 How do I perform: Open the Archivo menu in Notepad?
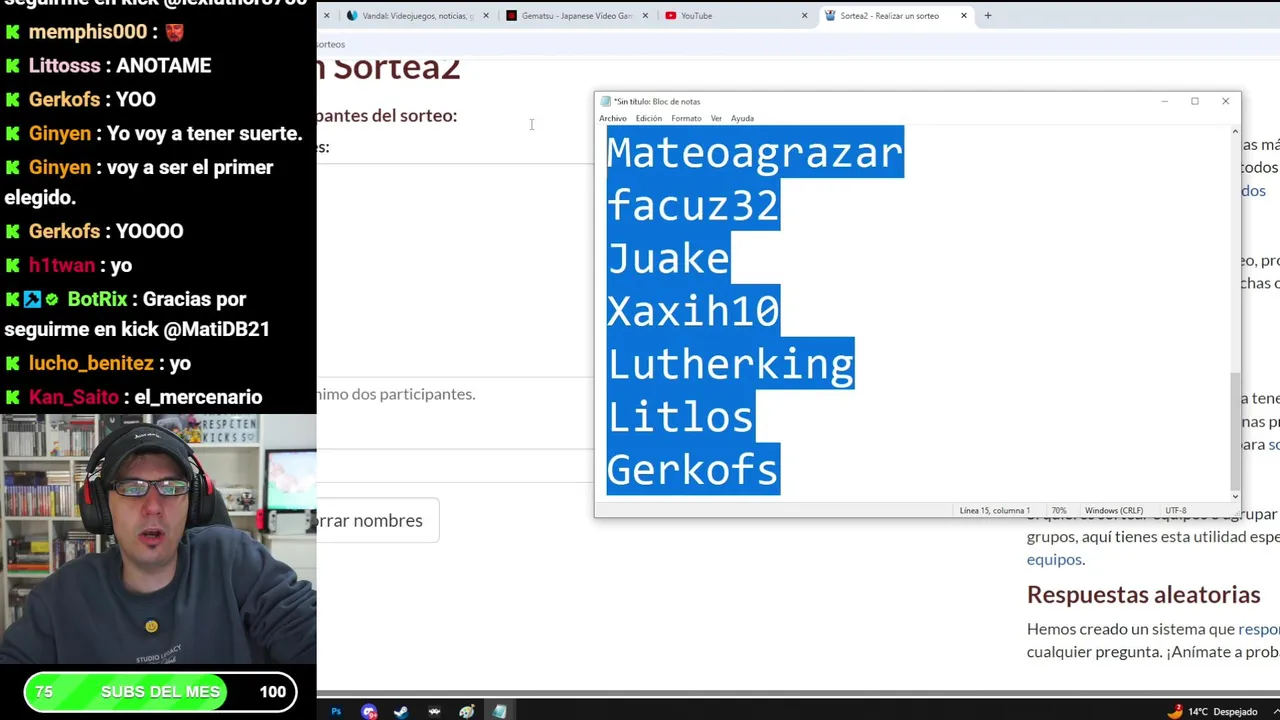pos(612,118)
